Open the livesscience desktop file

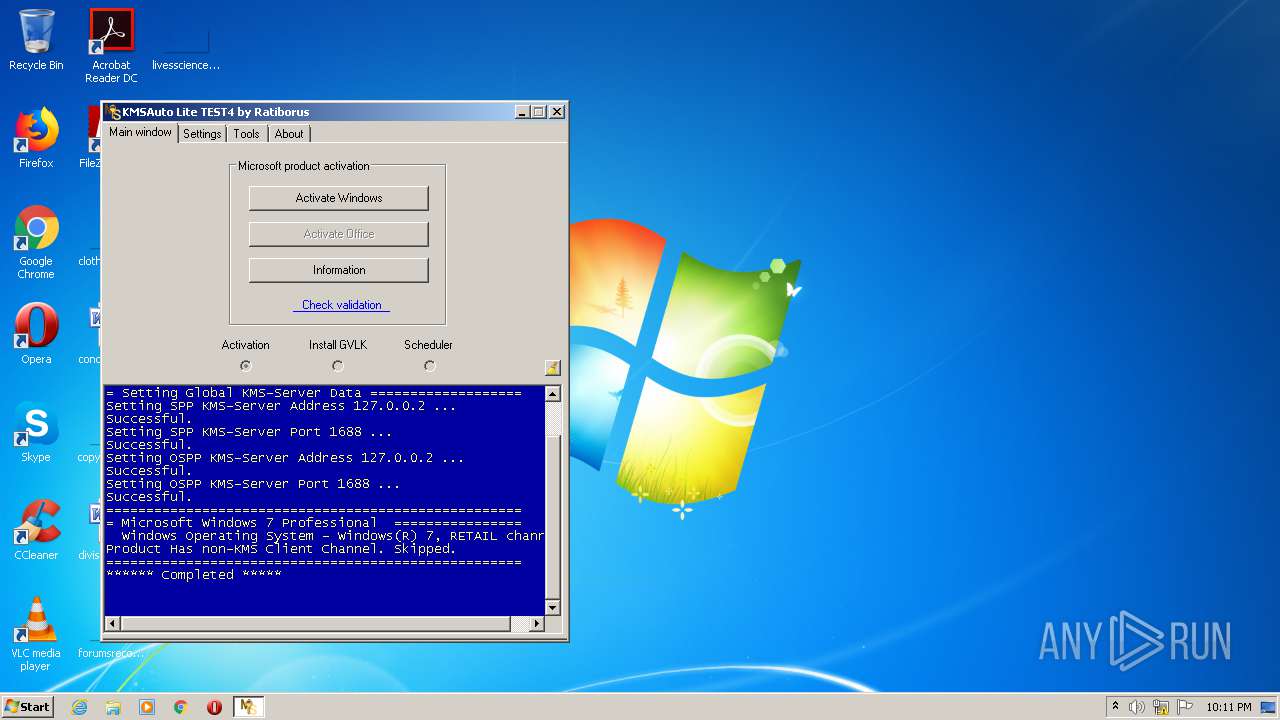[x=186, y=46]
